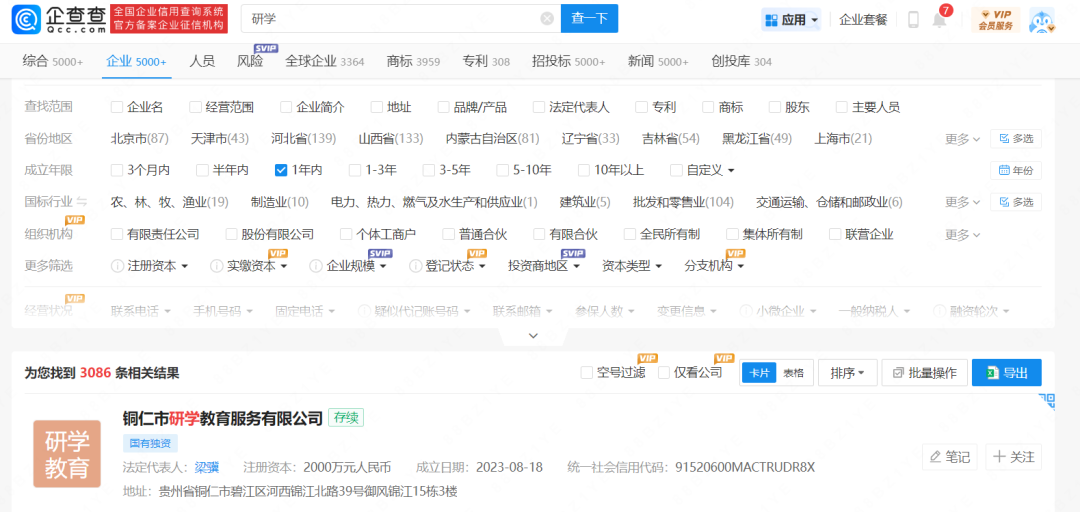Tick the 空号过滤 checkbox

pos(587,373)
